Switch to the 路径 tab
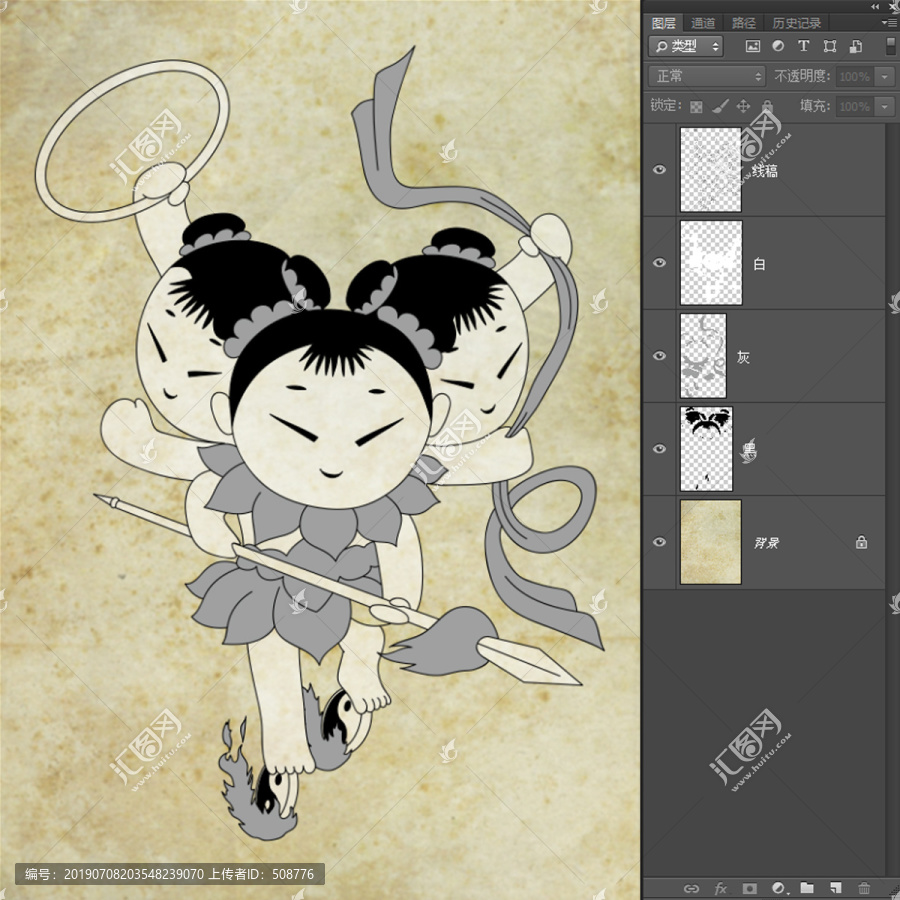The height and width of the screenshot is (900, 900). (x=744, y=23)
